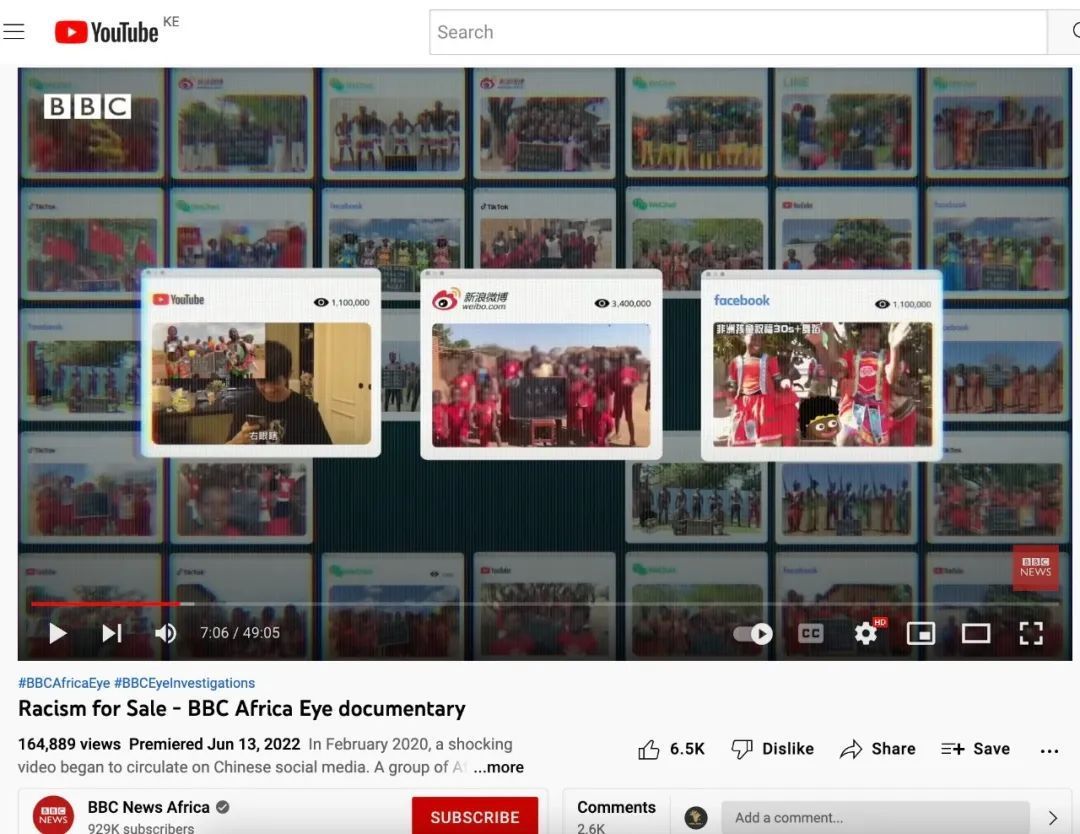
Task: Like the video with thumbs up
Action: 671,749
